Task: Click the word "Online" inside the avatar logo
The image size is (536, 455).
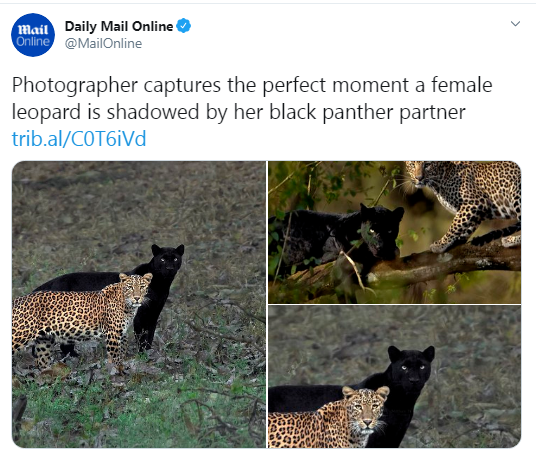Action: click(33, 42)
